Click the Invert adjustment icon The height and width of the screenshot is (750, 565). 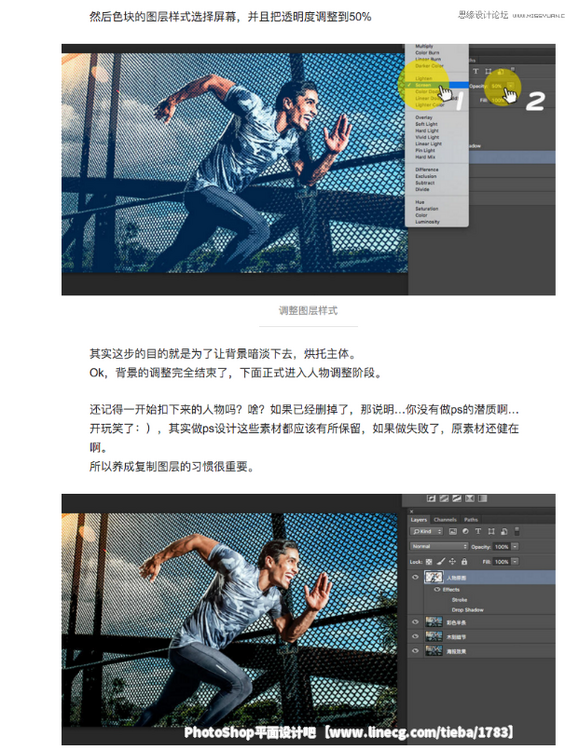point(431,498)
